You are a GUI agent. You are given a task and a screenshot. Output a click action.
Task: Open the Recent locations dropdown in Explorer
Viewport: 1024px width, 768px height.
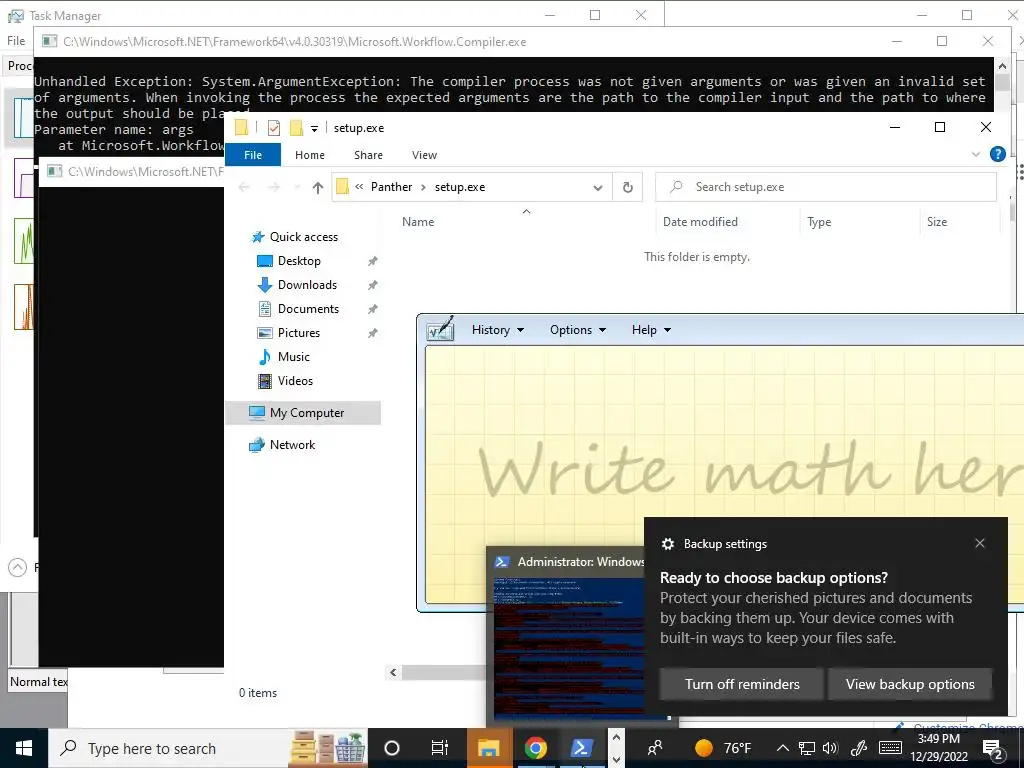point(297,187)
